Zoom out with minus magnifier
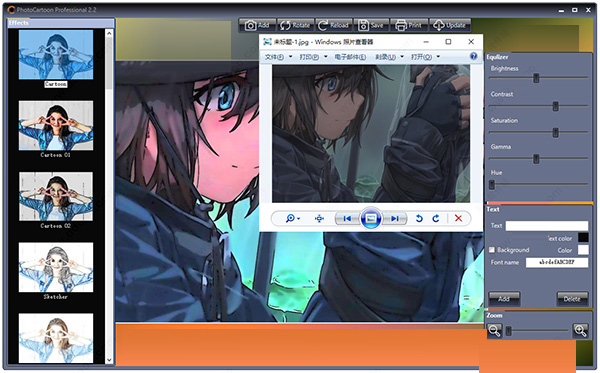 494,331
